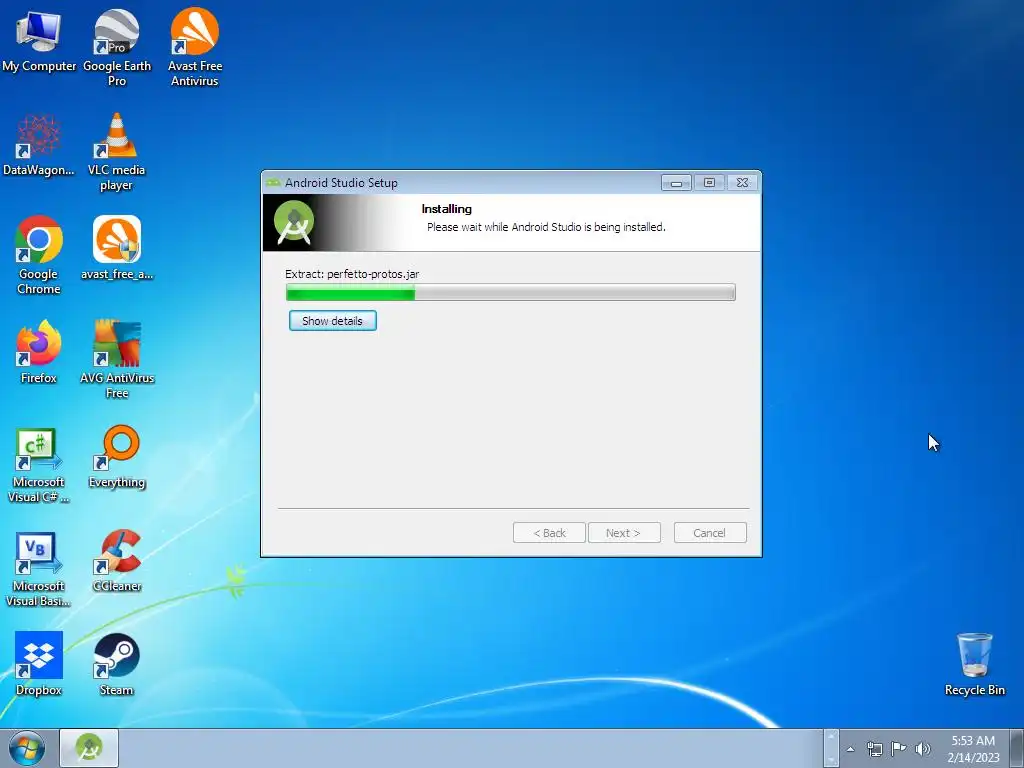Open Google Earth Pro shortcut
Viewport: 1024px width, 768px height.
(x=117, y=47)
